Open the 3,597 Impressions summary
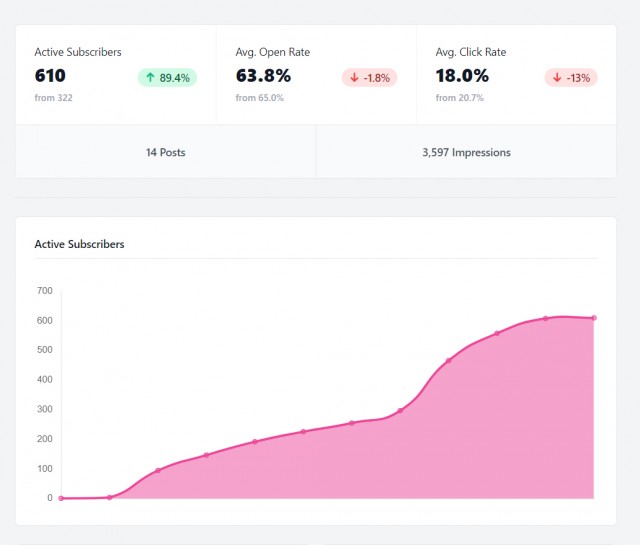Screen dimensions: 640x545 point(466,152)
